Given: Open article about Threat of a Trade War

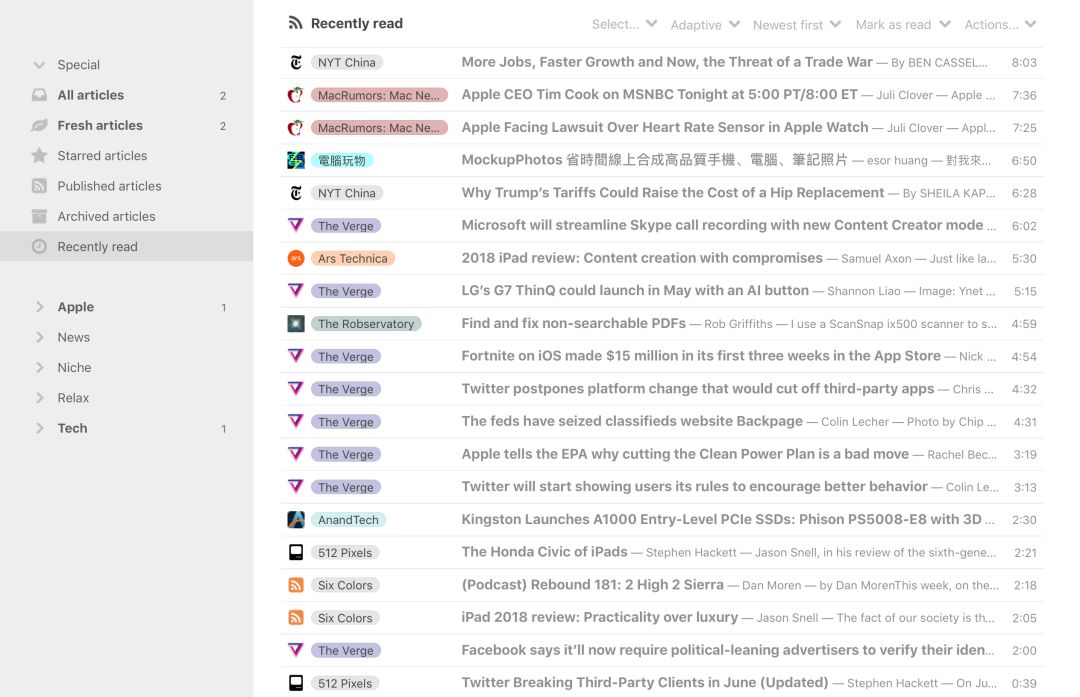Looking at the screenshot, I should pos(667,62).
